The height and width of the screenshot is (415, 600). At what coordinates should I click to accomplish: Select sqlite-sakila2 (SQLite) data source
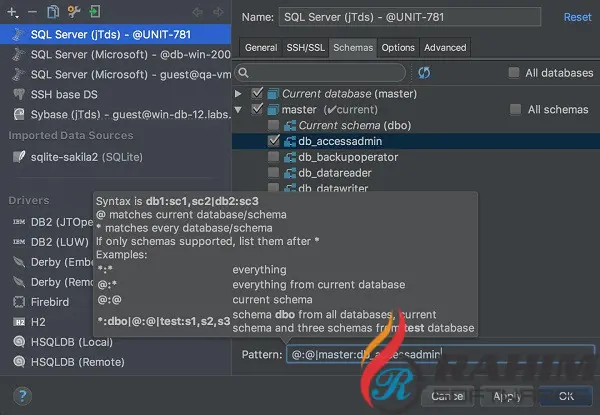pyautogui.click(x=115, y=157)
